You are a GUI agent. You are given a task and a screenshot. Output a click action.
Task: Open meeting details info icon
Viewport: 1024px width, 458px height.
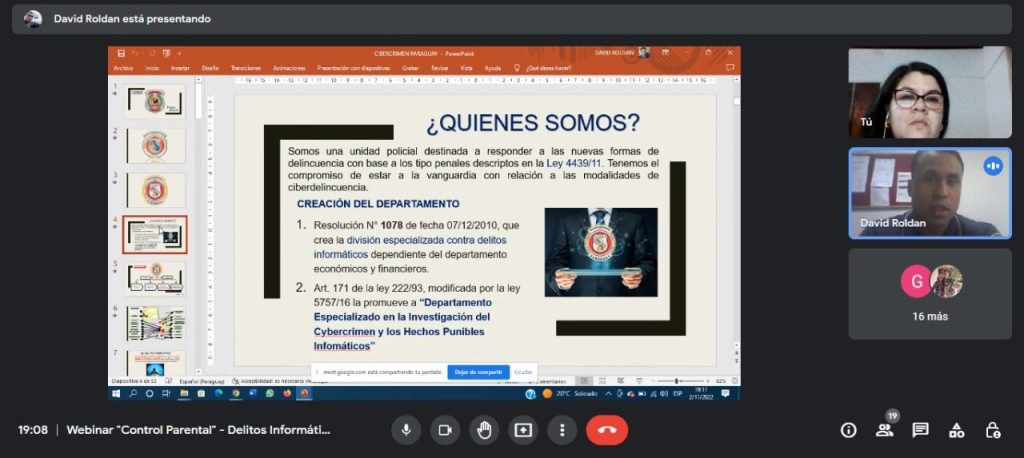tap(848, 430)
